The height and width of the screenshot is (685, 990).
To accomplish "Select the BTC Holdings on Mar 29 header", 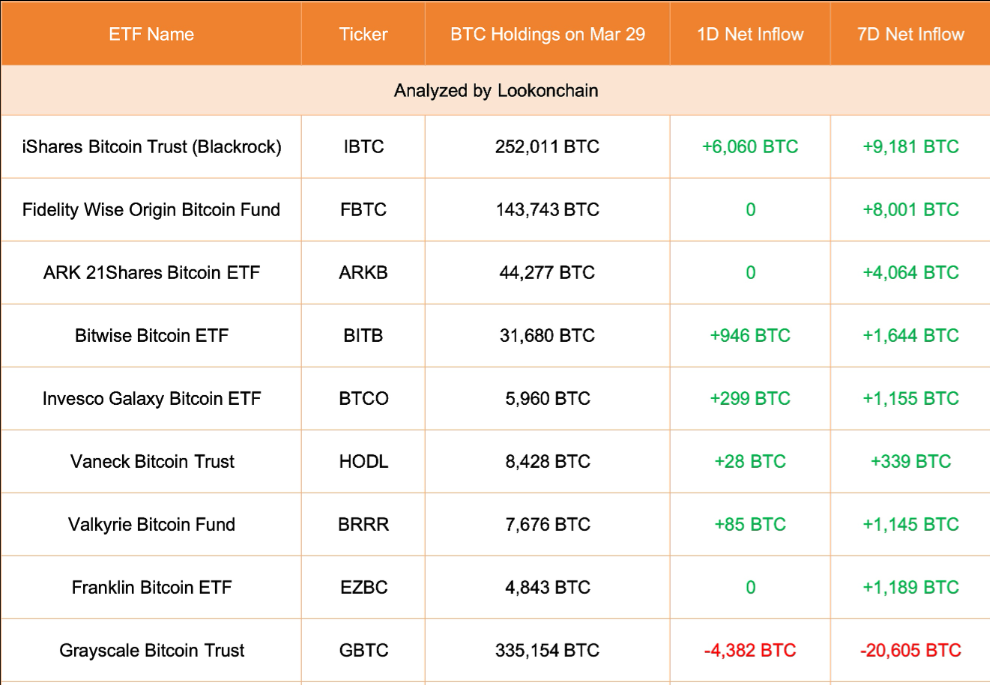I will (547, 34).
